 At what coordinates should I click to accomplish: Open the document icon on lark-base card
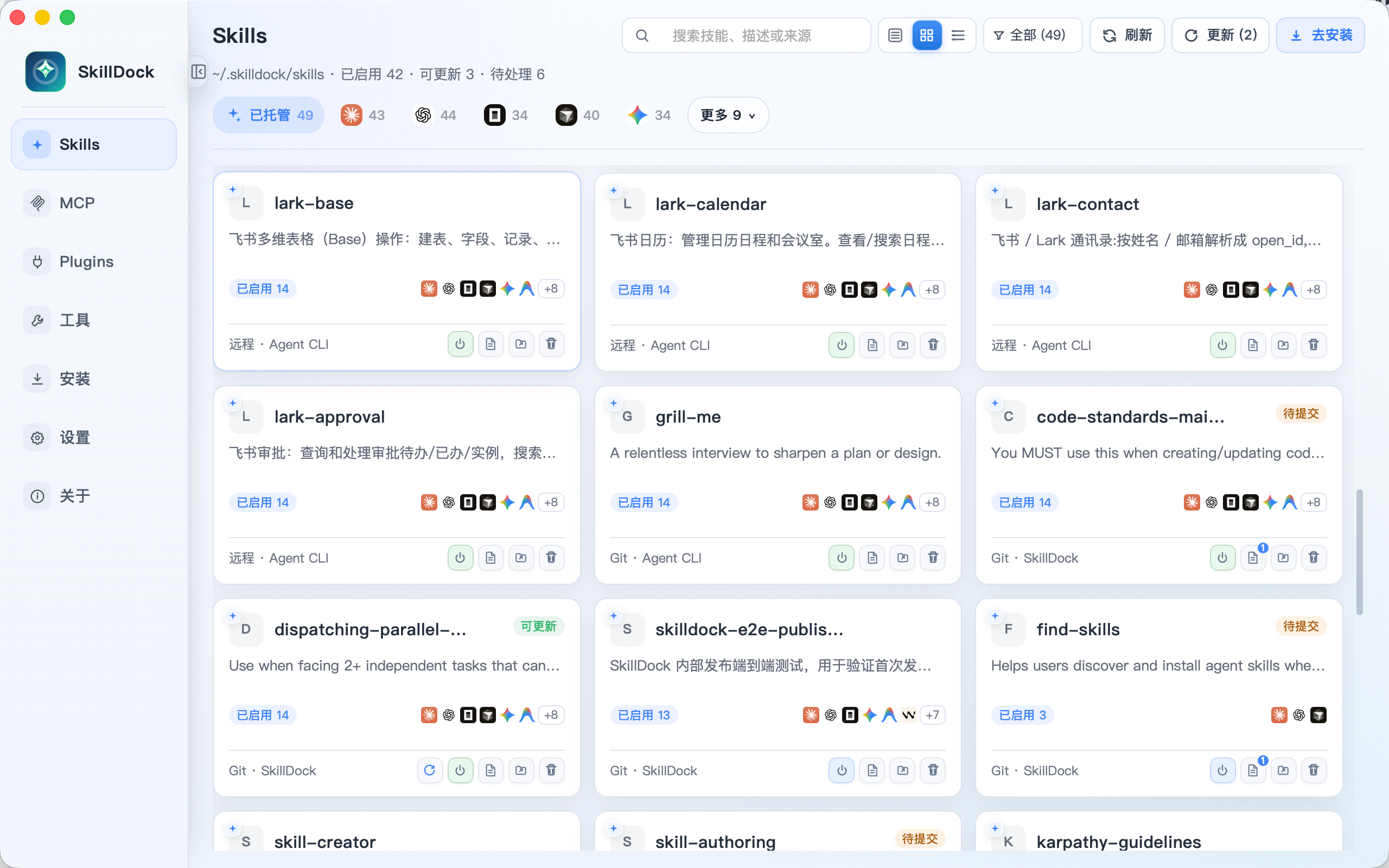coord(490,344)
